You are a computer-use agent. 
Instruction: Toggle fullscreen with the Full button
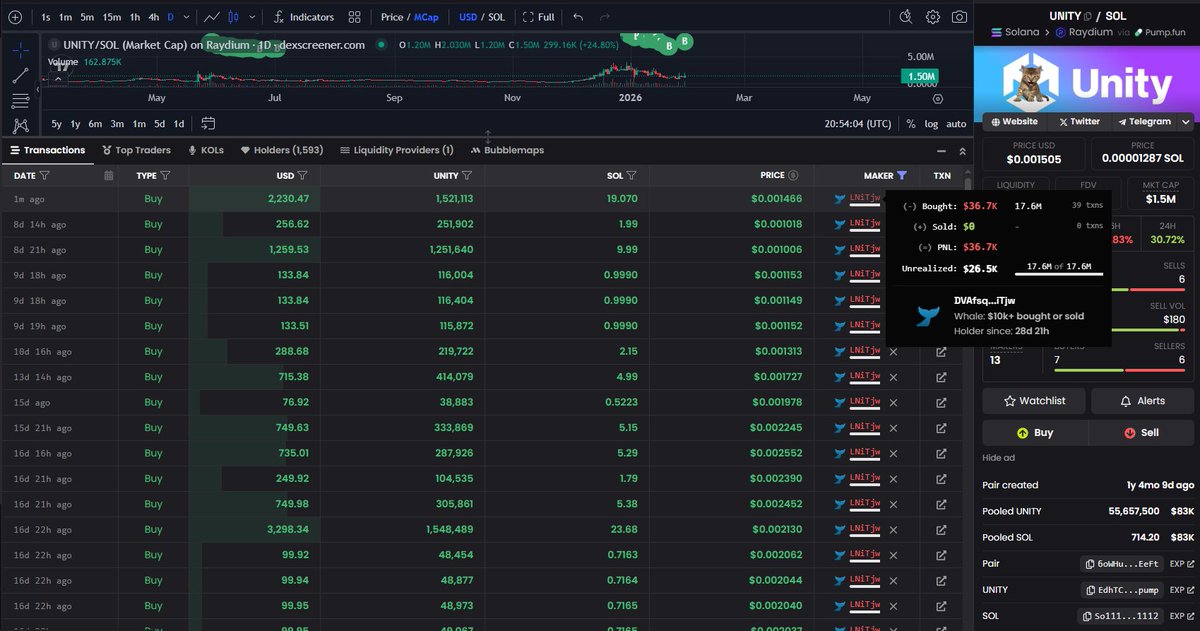click(x=538, y=17)
